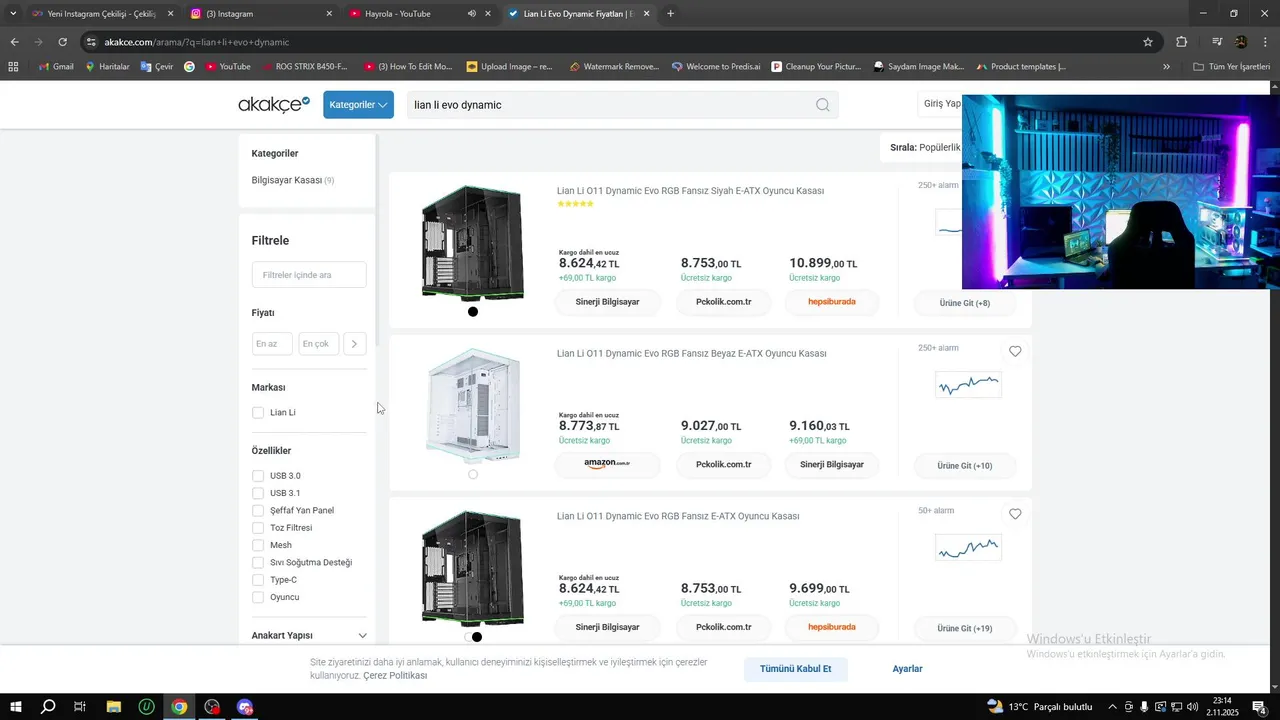The image size is (1280, 720).
Task: Expand the Anakart Yapısı filter section
Action: tap(309, 635)
